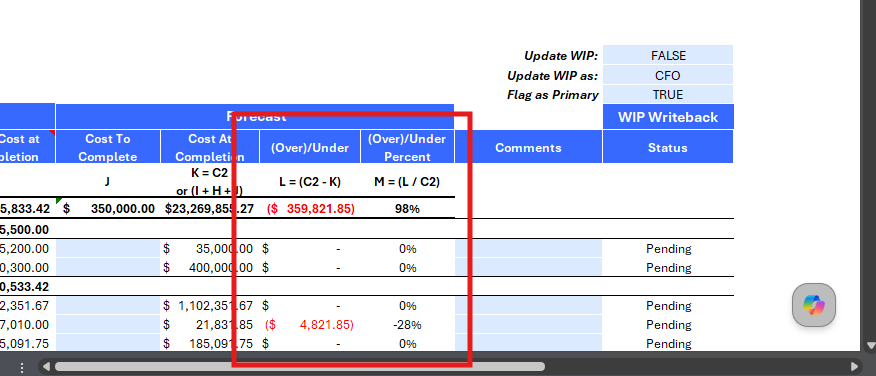Click Cost To Complete input in the $21,831.85 row
This screenshot has width=876, height=376.
click(108, 325)
